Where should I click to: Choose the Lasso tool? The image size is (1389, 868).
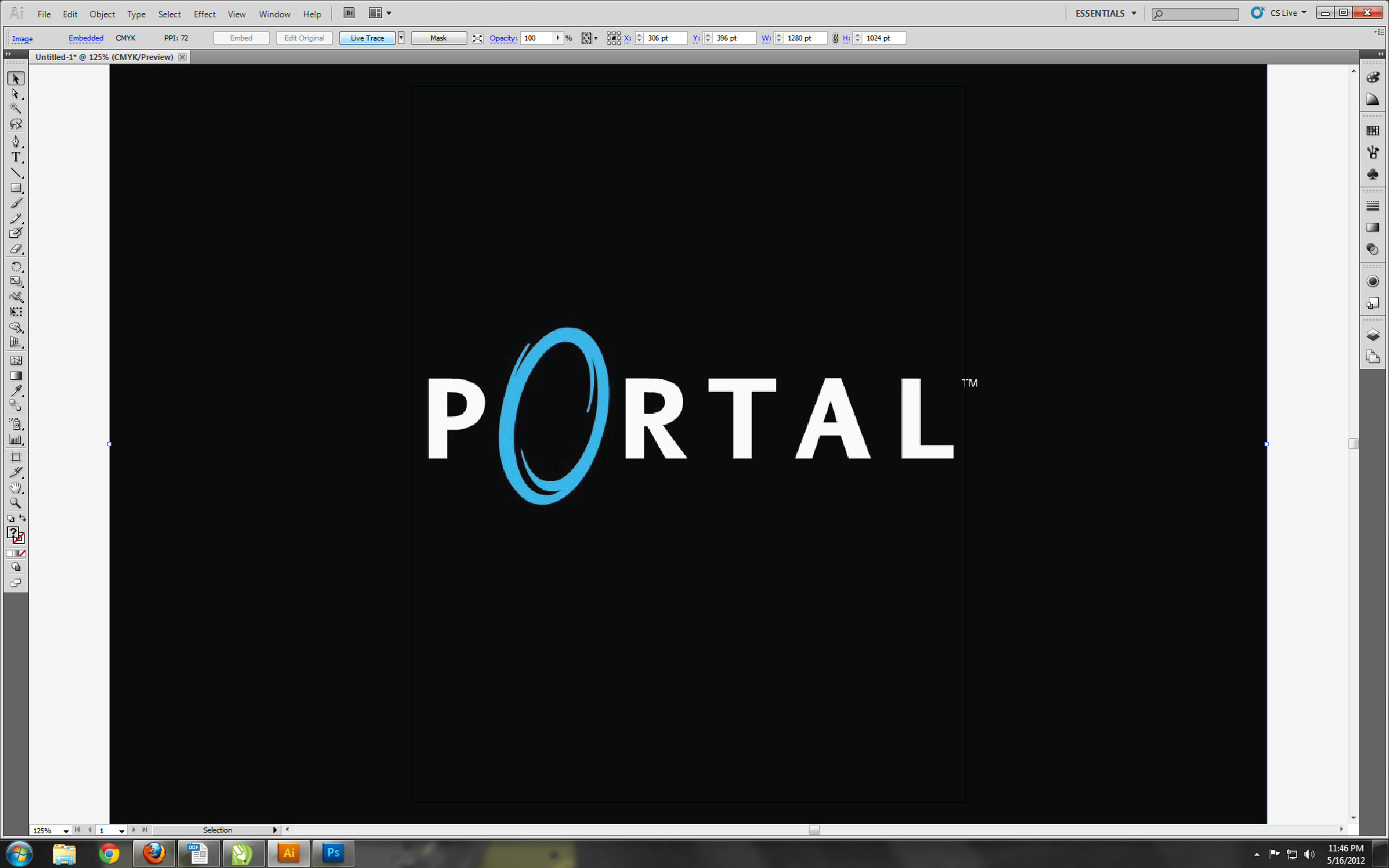click(16, 124)
